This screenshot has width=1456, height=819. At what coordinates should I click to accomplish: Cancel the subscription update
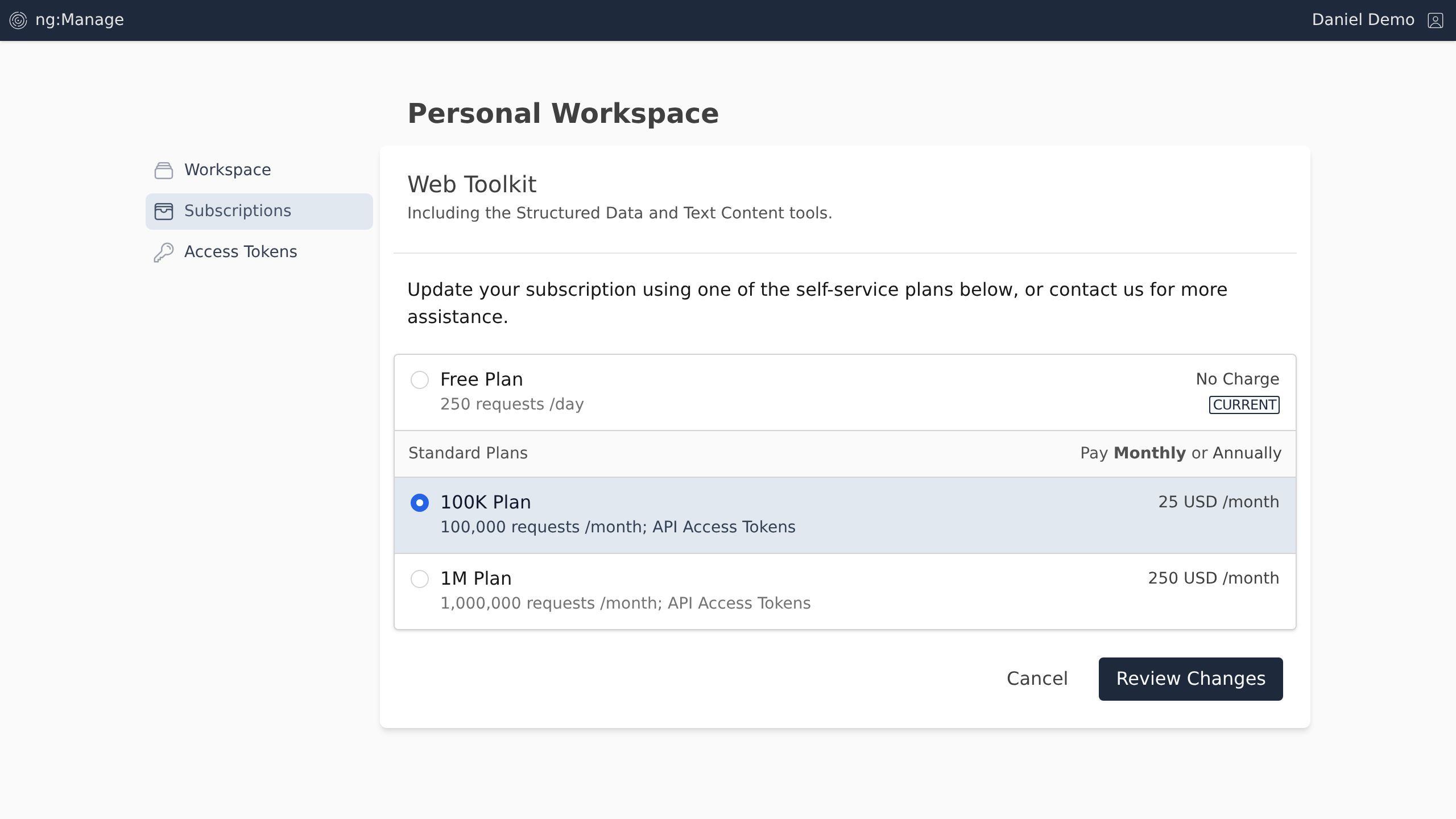pyautogui.click(x=1037, y=679)
